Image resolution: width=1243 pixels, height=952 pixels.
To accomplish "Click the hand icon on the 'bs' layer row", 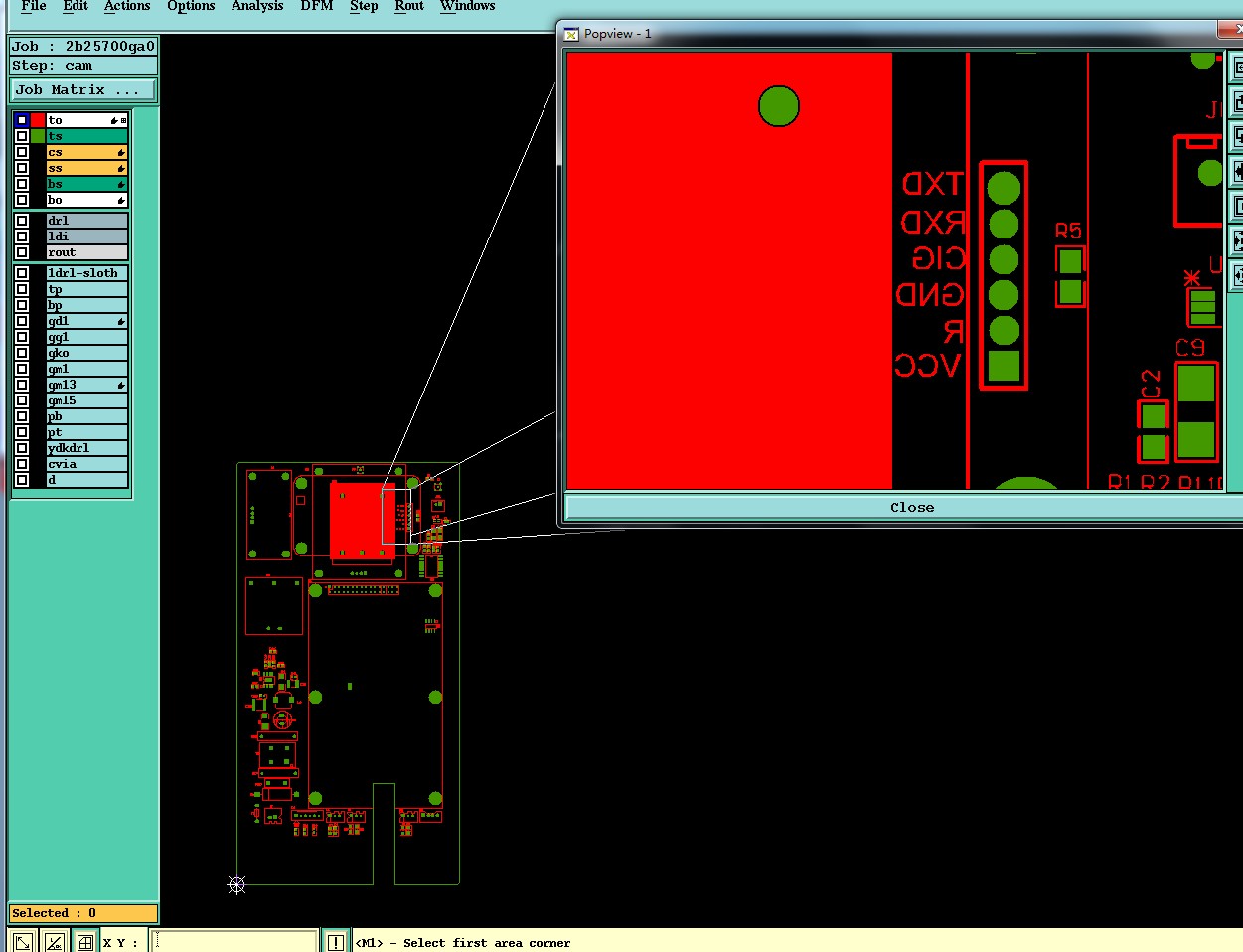I will point(121,184).
